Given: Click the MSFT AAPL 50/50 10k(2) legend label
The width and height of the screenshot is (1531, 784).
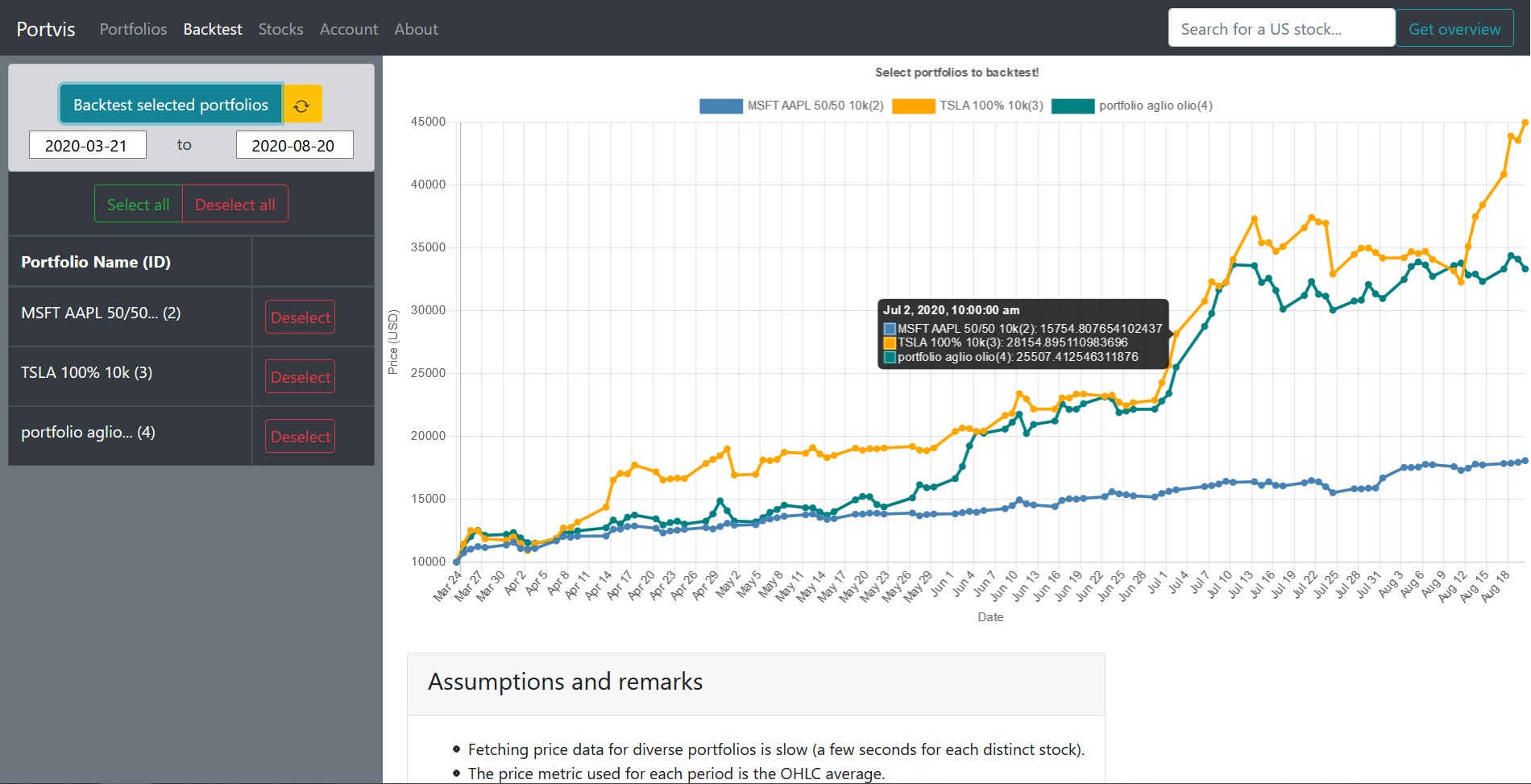Looking at the screenshot, I should point(815,106).
